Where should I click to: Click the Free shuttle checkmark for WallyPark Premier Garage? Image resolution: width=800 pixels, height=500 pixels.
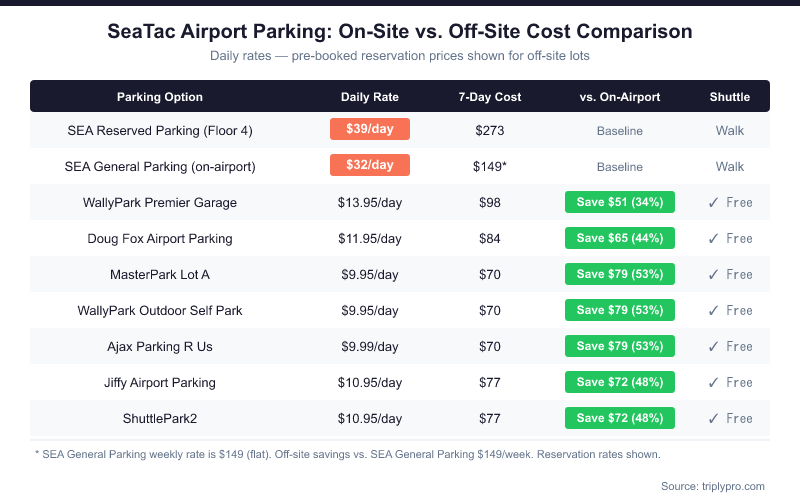coord(713,203)
